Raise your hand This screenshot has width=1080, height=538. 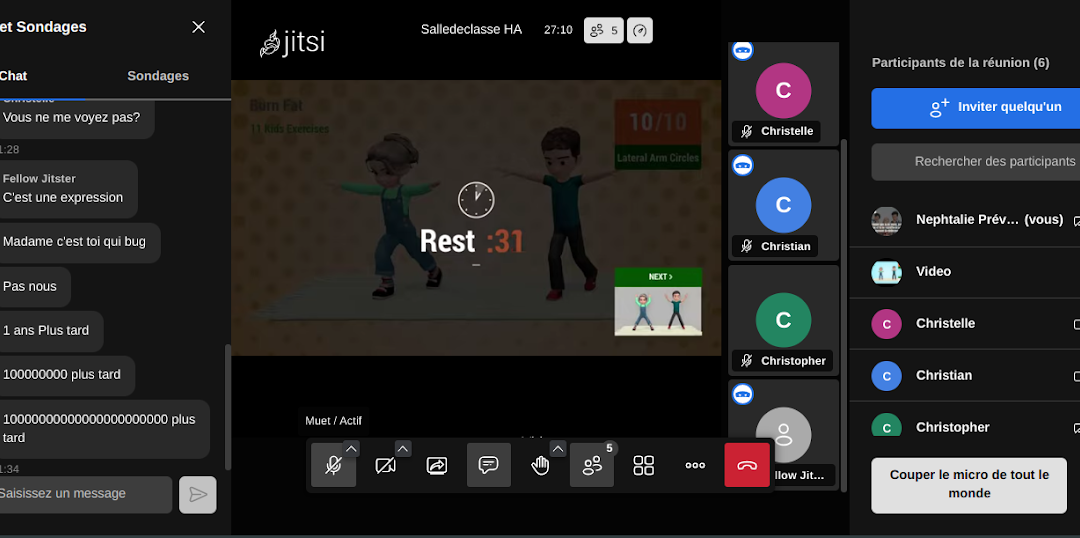pyautogui.click(x=540, y=465)
